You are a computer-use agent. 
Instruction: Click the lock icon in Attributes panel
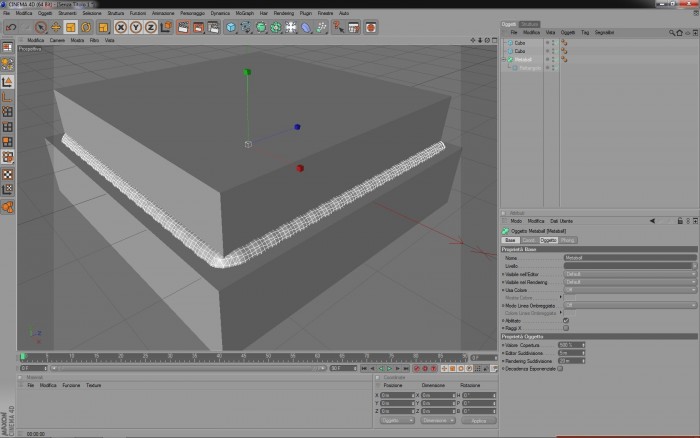pos(680,221)
